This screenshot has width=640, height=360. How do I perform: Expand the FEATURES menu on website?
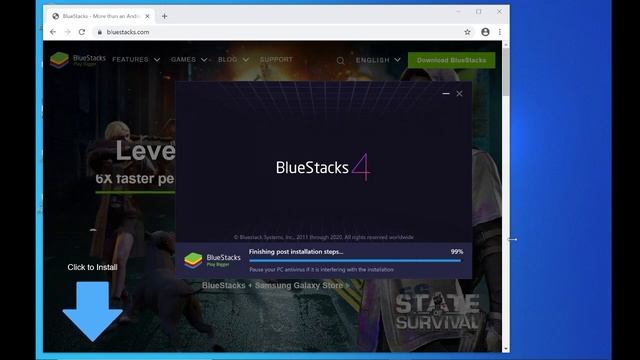[136, 60]
